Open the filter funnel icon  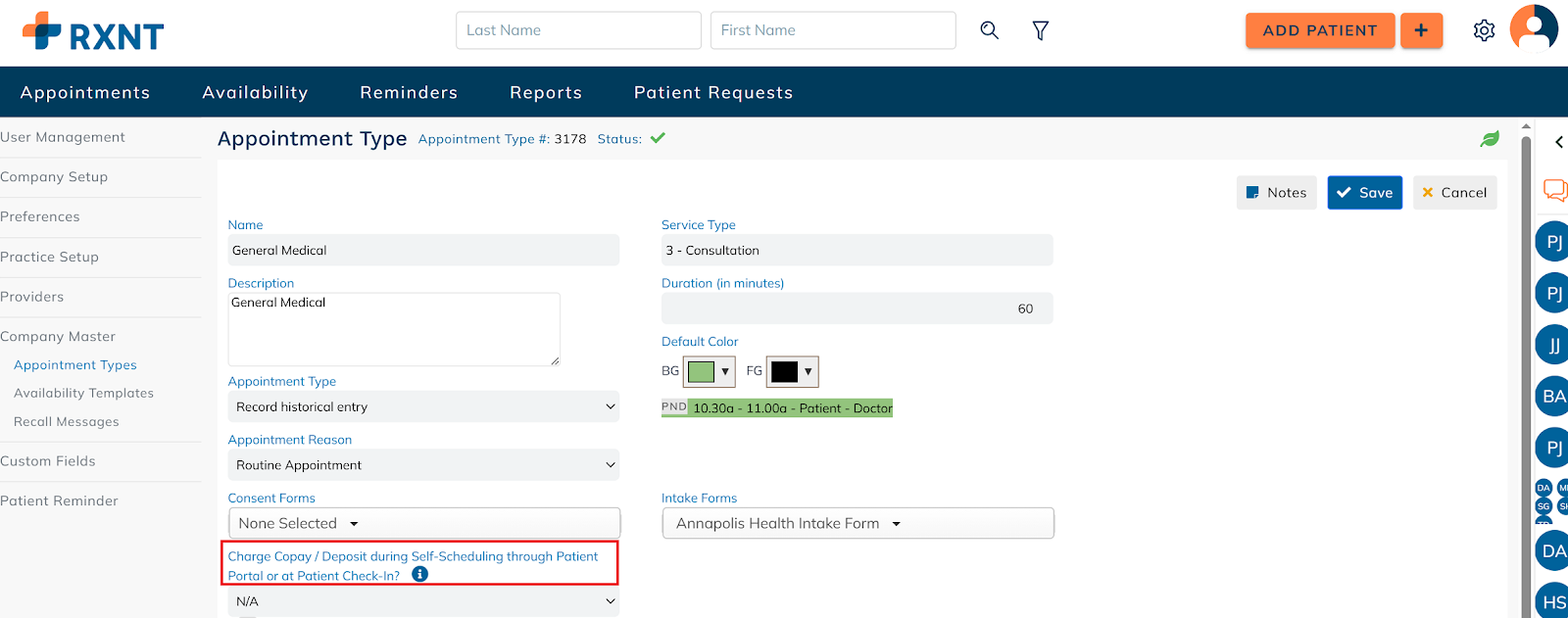1041,30
